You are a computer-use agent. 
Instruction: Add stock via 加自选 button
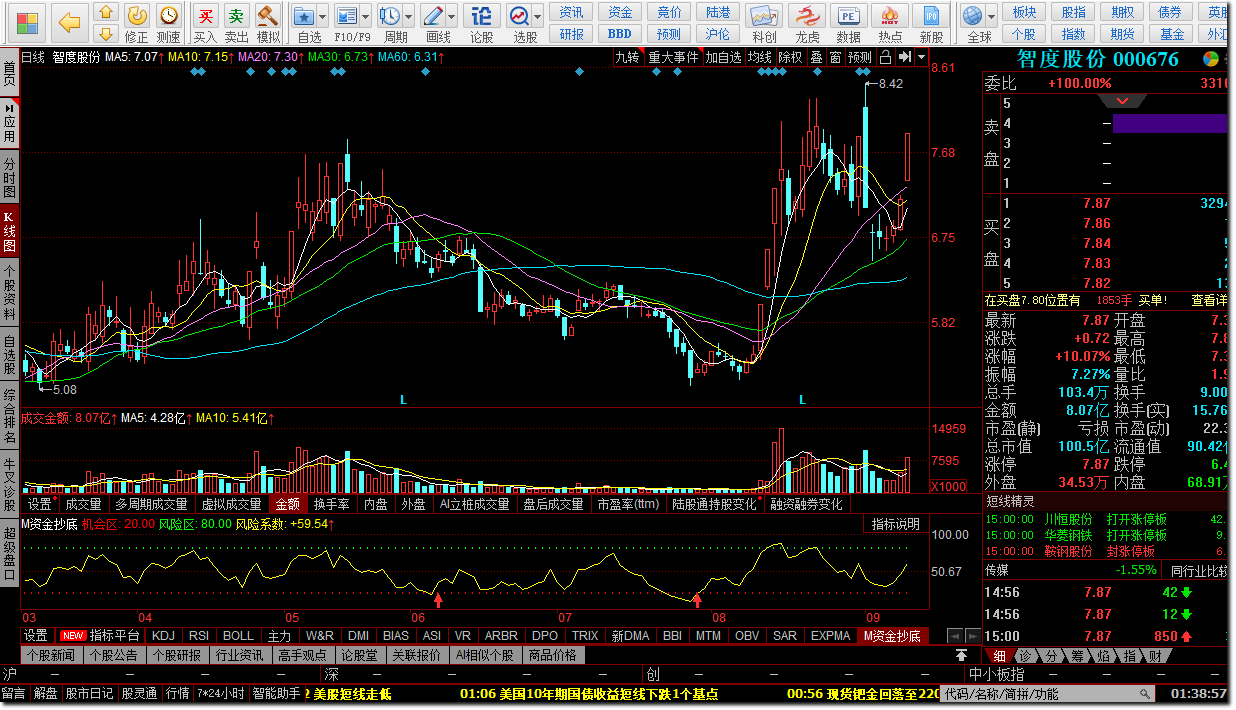coord(723,57)
